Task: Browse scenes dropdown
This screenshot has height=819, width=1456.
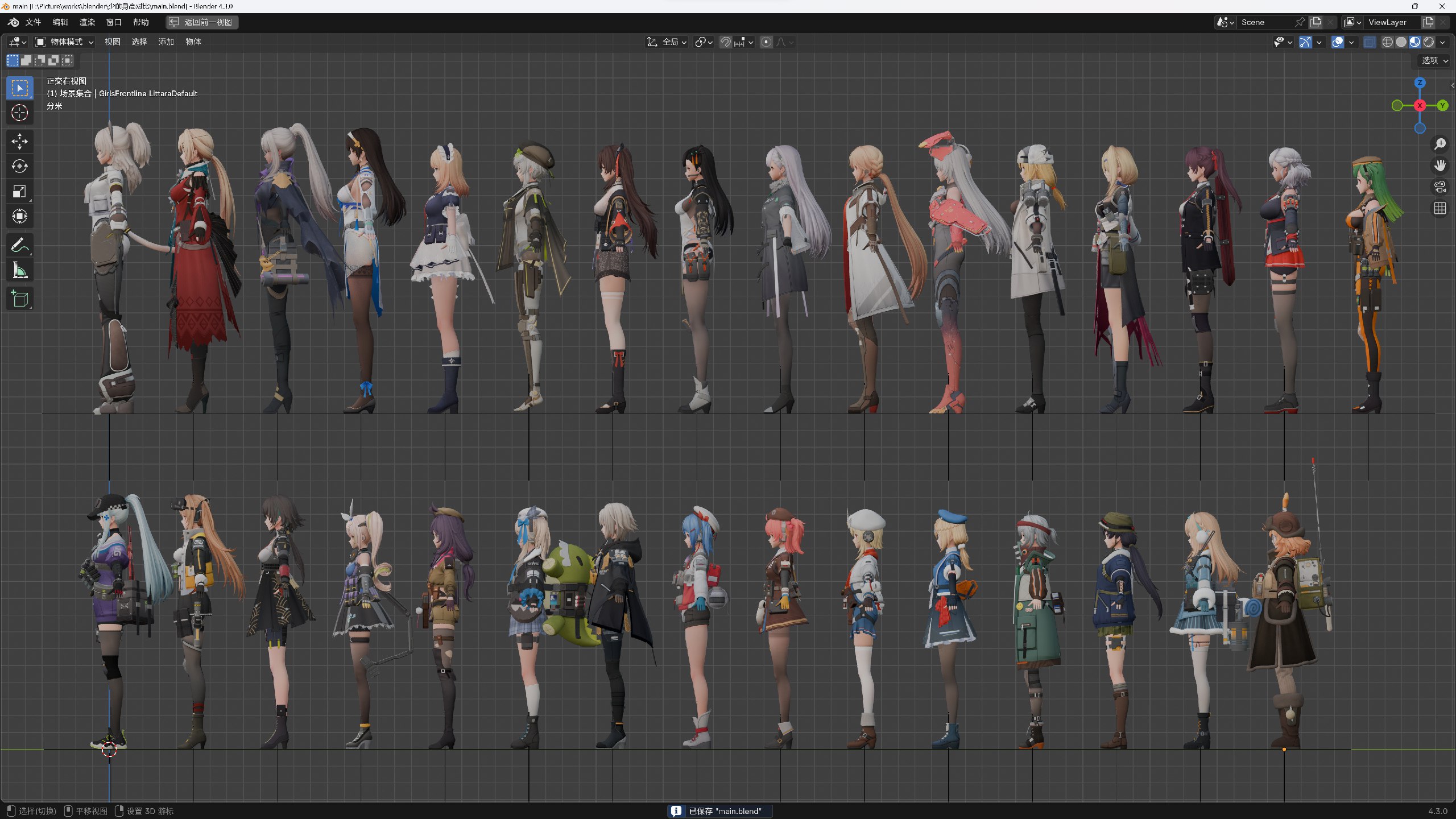Action: coord(1225,22)
